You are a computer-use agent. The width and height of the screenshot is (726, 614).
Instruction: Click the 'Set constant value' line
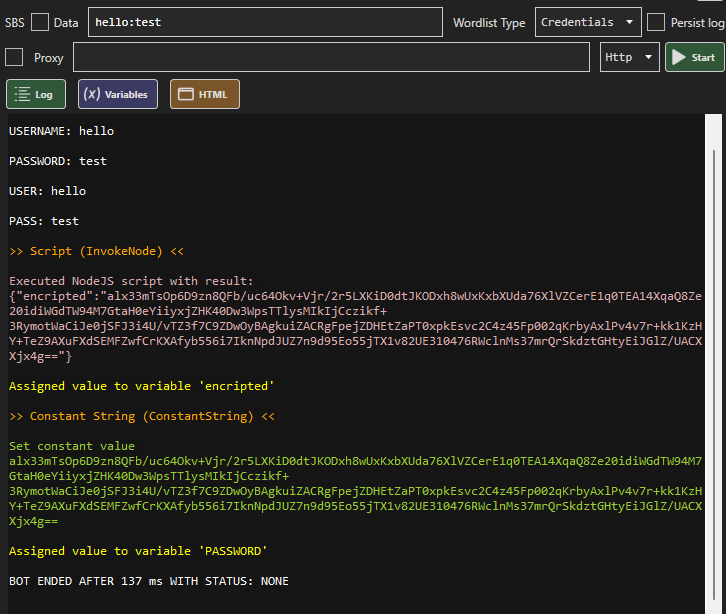[x=72, y=446]
